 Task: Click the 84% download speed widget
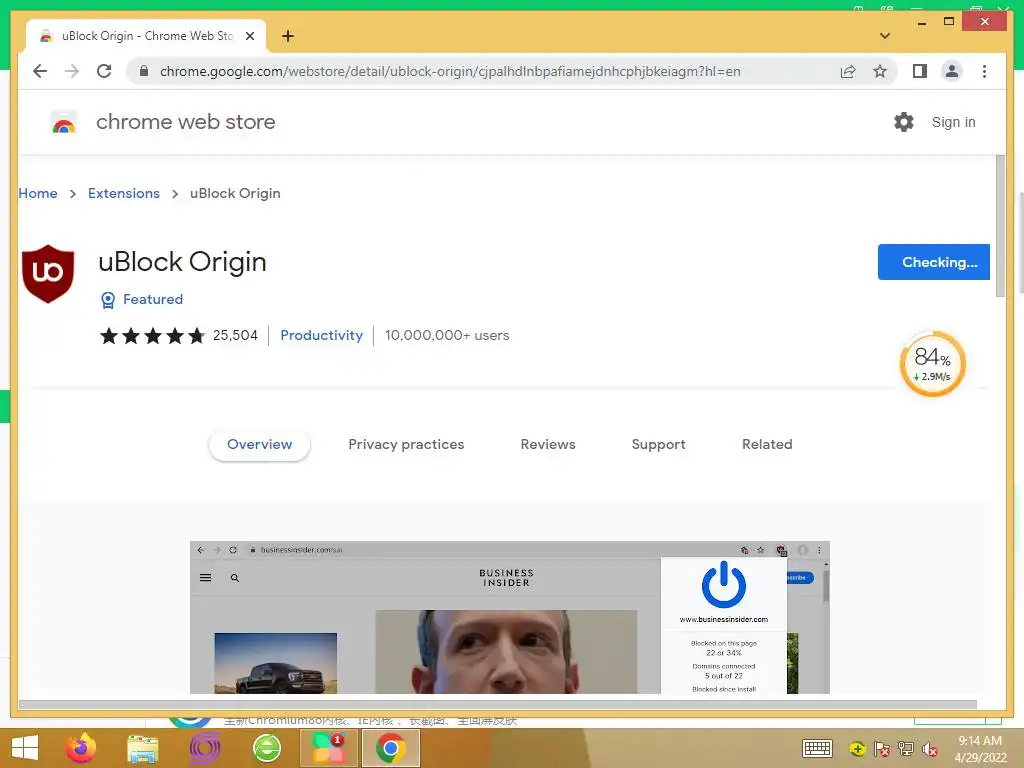(933, 364)
